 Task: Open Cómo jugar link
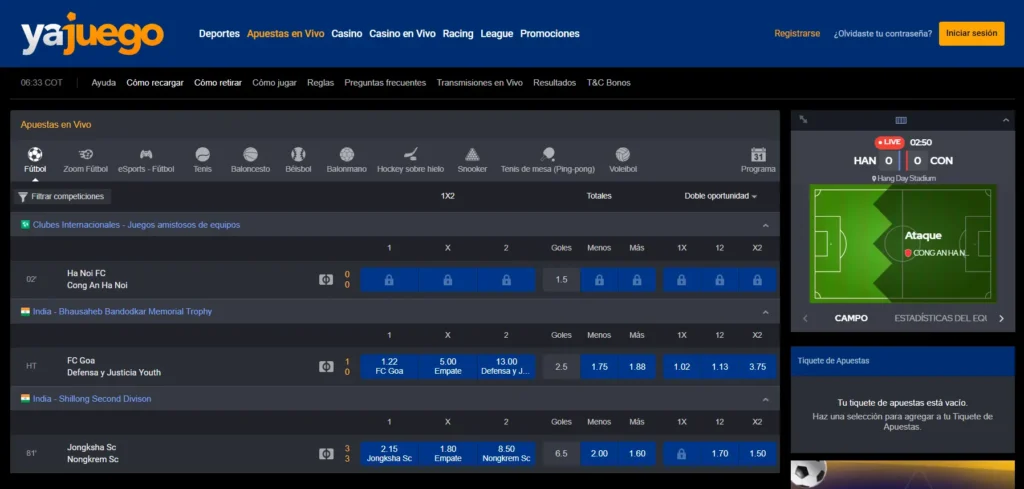click(x=274, y=83)
